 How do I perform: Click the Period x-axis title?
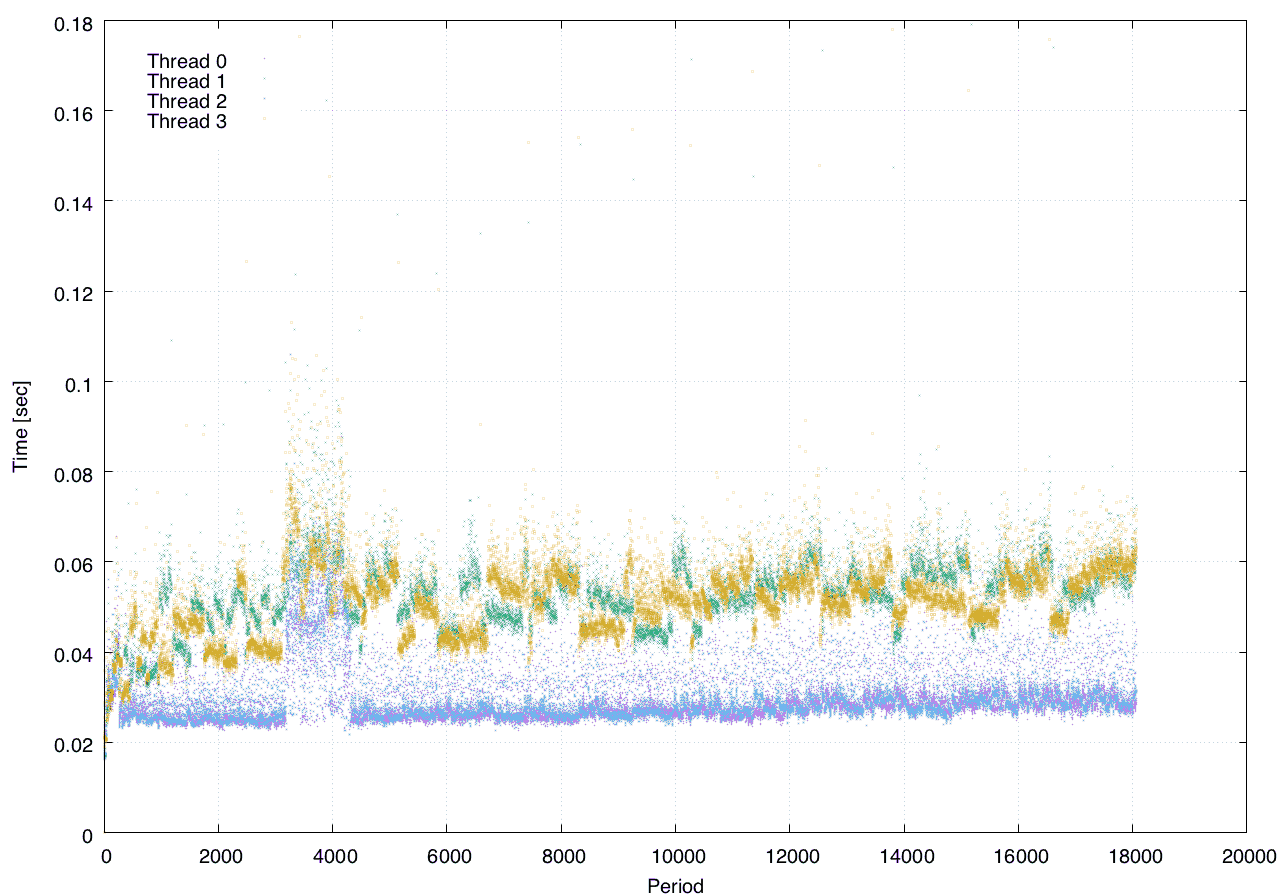coord(675,885)
